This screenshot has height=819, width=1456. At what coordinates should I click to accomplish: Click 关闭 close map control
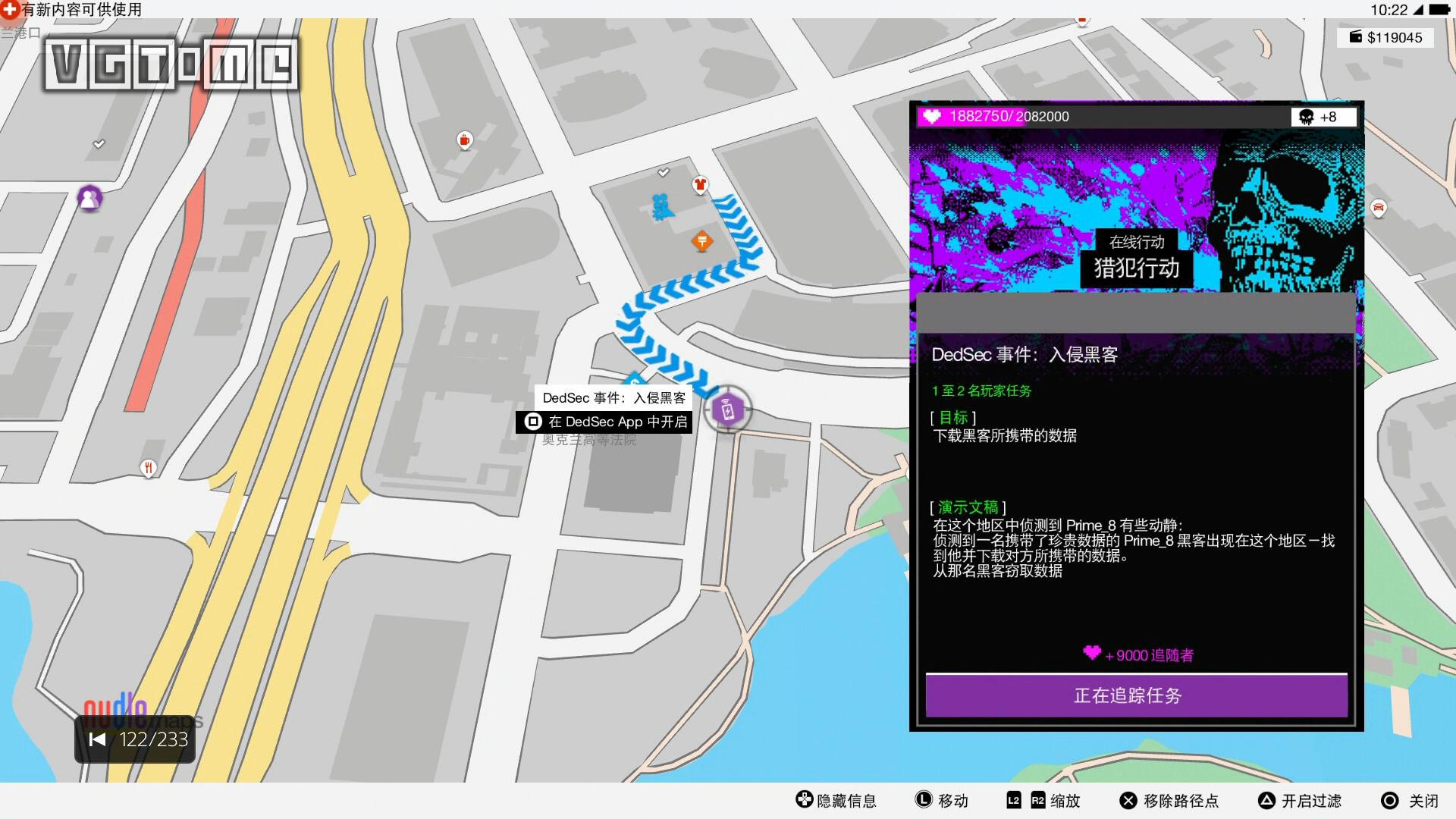coord(1410,800)
